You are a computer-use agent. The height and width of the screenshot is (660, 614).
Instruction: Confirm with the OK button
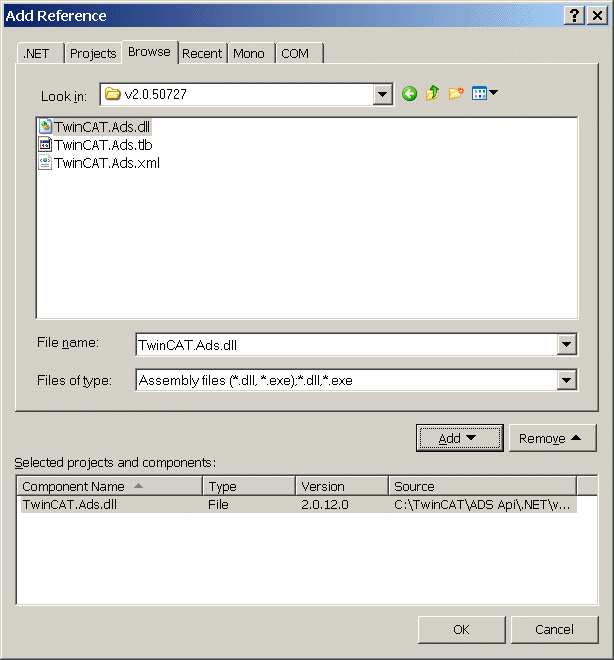coord(462,630)
